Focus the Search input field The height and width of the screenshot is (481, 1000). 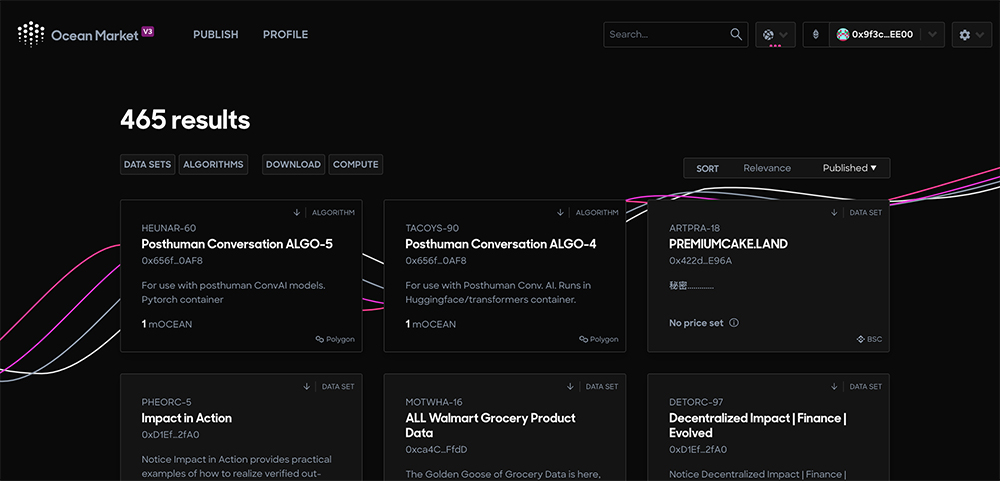667,34
